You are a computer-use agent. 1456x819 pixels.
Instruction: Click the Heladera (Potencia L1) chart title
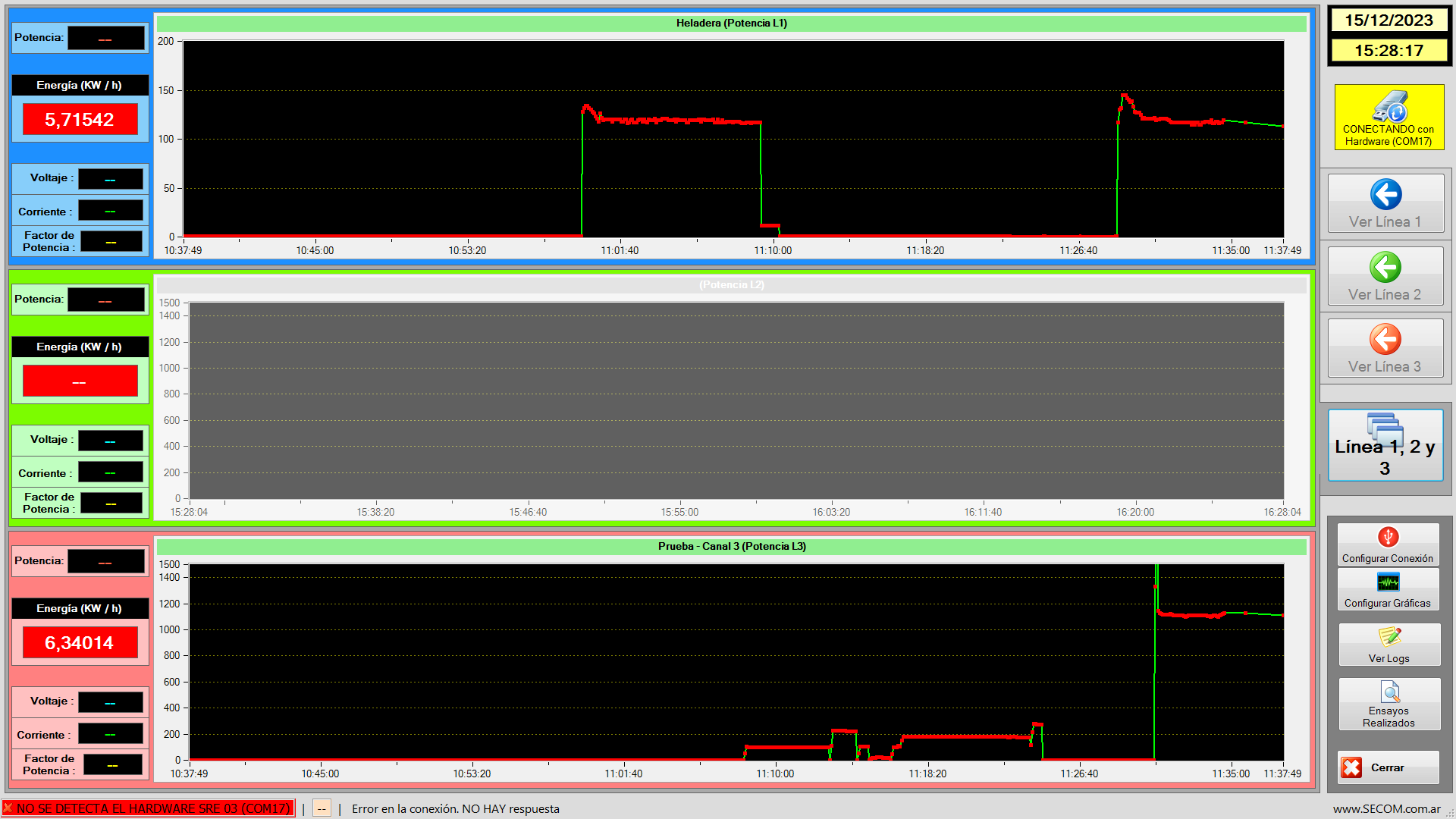coord(731,24)
